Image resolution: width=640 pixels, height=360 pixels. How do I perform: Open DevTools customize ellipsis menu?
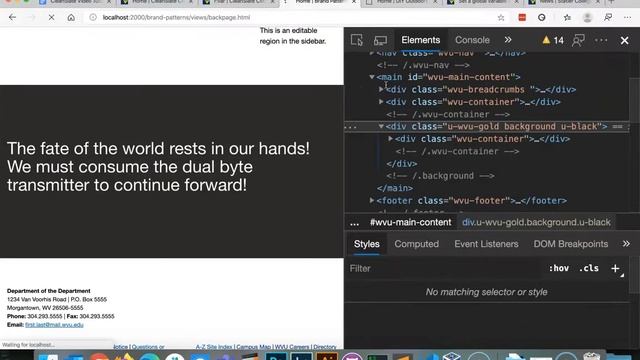601,40
